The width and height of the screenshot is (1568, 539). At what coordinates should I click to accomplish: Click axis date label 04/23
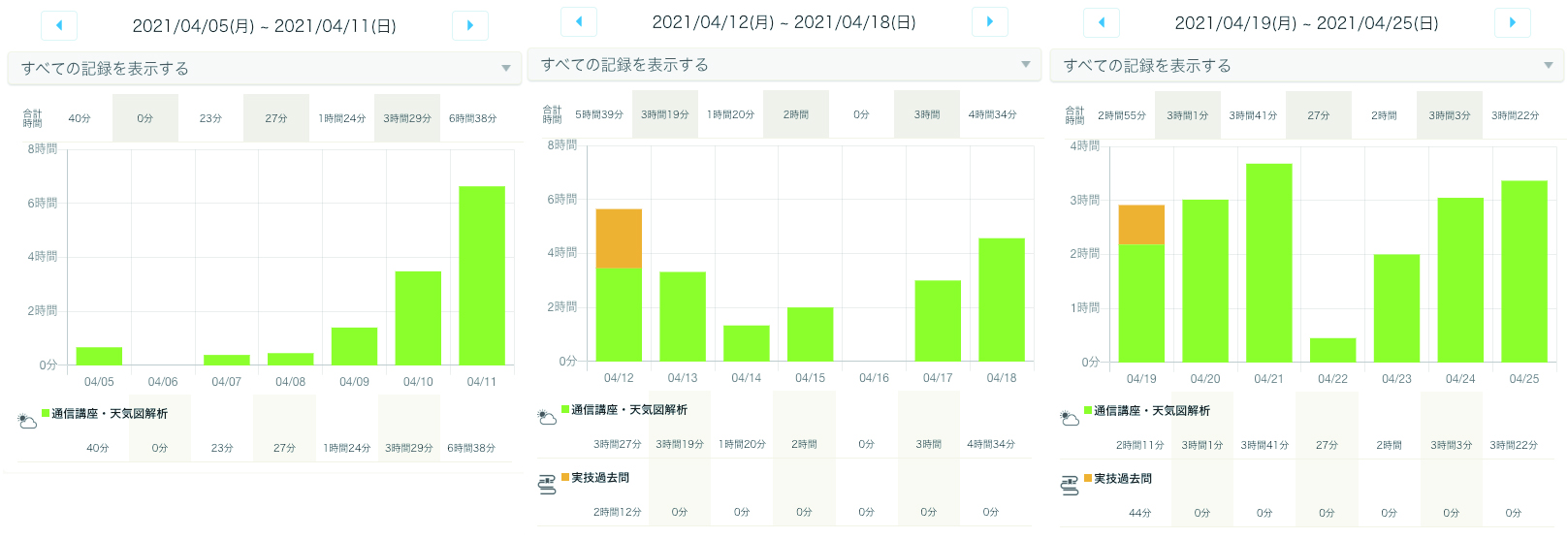1396,379
